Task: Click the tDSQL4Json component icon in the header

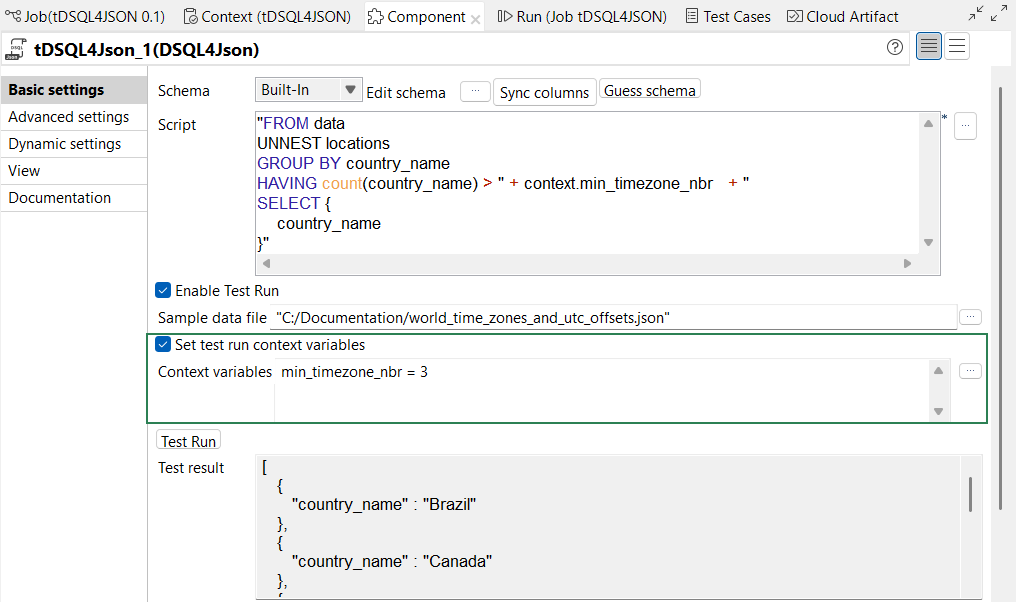Action: point(19,47)
